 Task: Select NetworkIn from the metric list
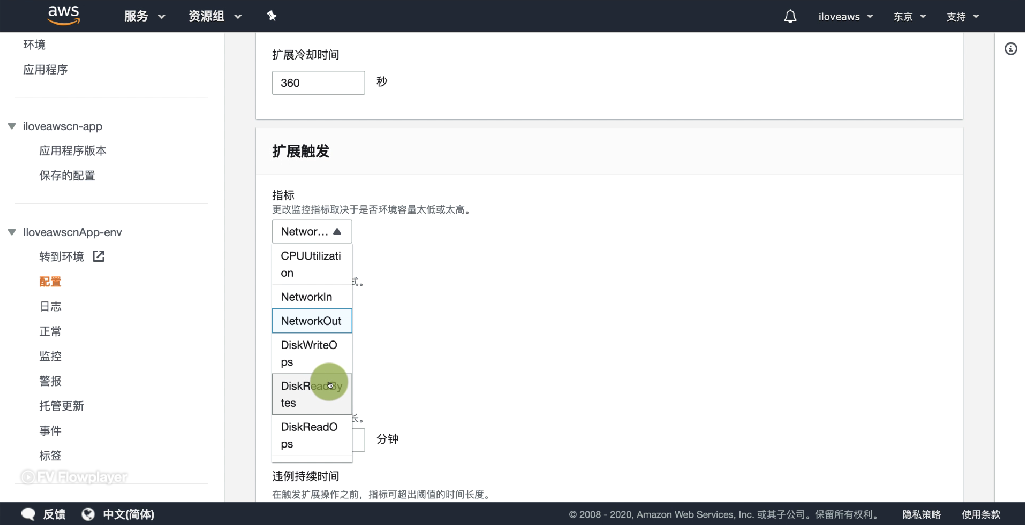[x=312, y=297]
